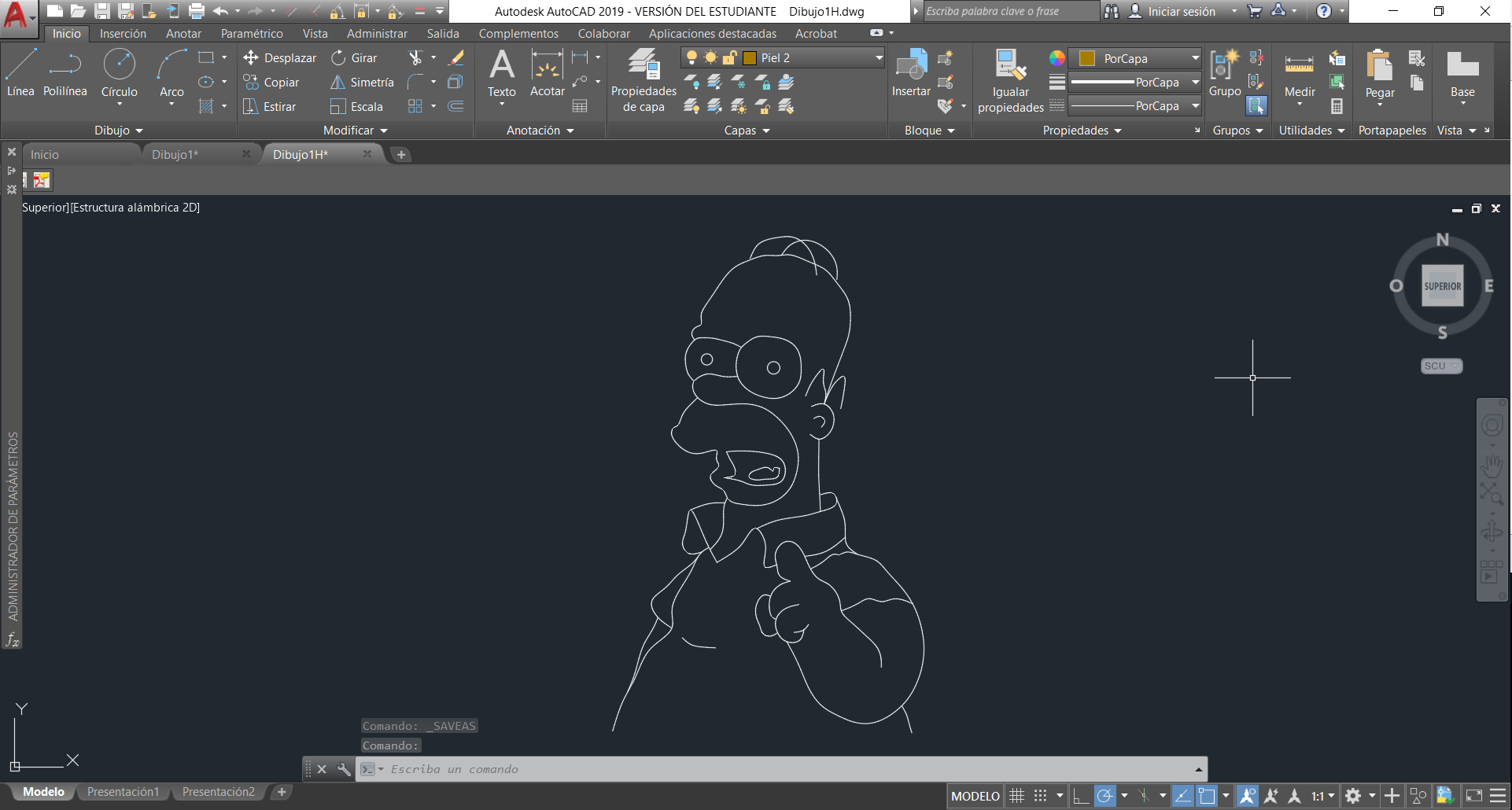
Task: Click the color wheel icon in Propiedades
Action: (1057, 58)
